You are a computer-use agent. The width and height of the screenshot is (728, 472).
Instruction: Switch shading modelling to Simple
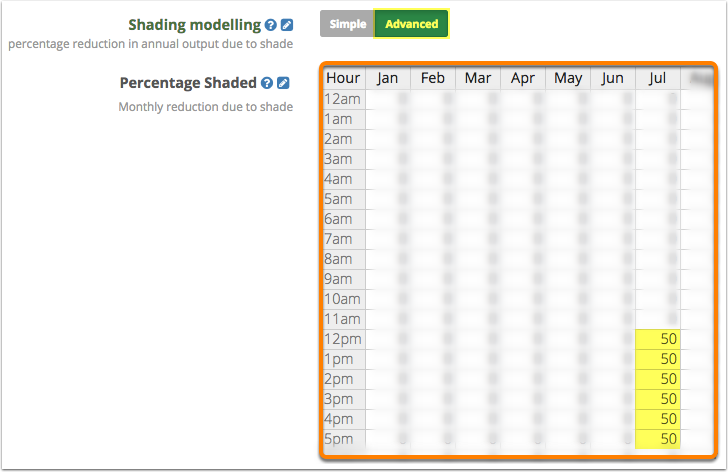[x=347, y=24]
